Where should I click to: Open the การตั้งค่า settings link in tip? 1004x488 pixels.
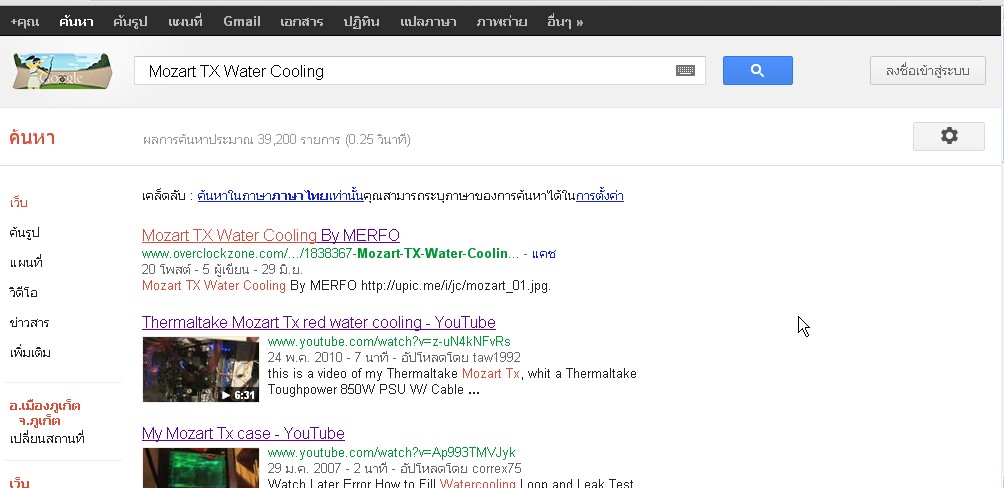pos(600,196)
